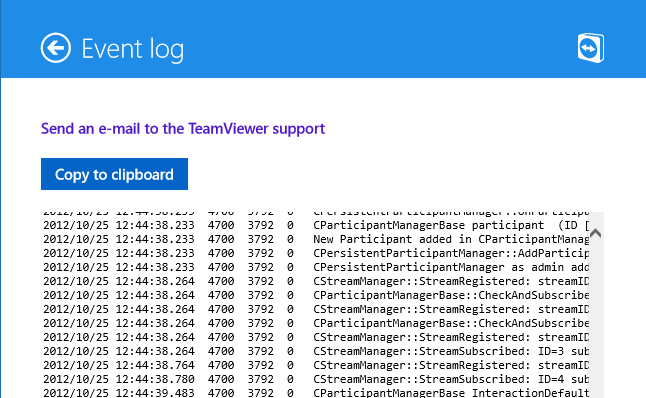This screenshot has height=398, width=646.
Task: Open the TeamViewer support e-mail link
Action: [183, 129]
